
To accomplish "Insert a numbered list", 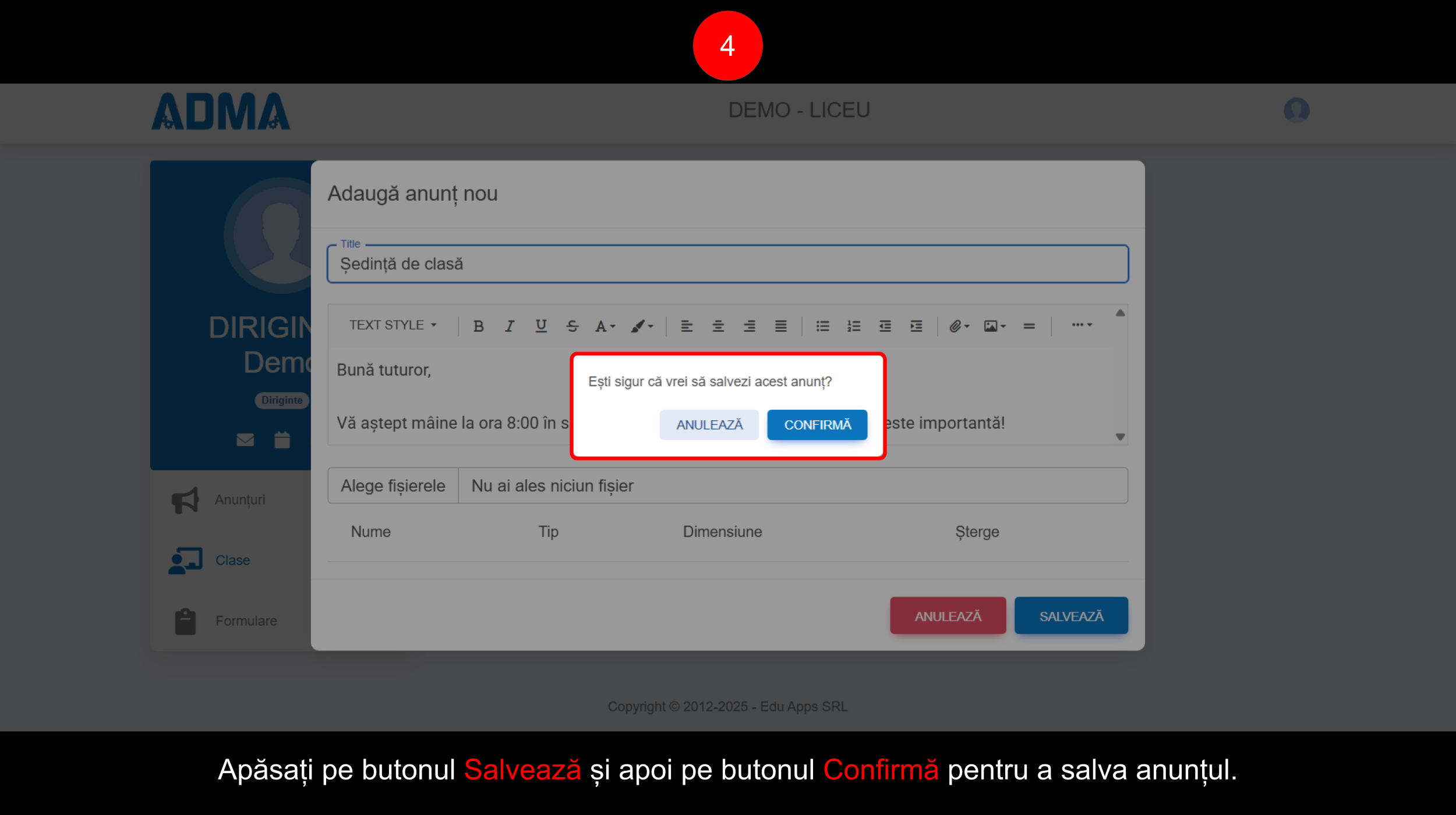I will 854,326.
